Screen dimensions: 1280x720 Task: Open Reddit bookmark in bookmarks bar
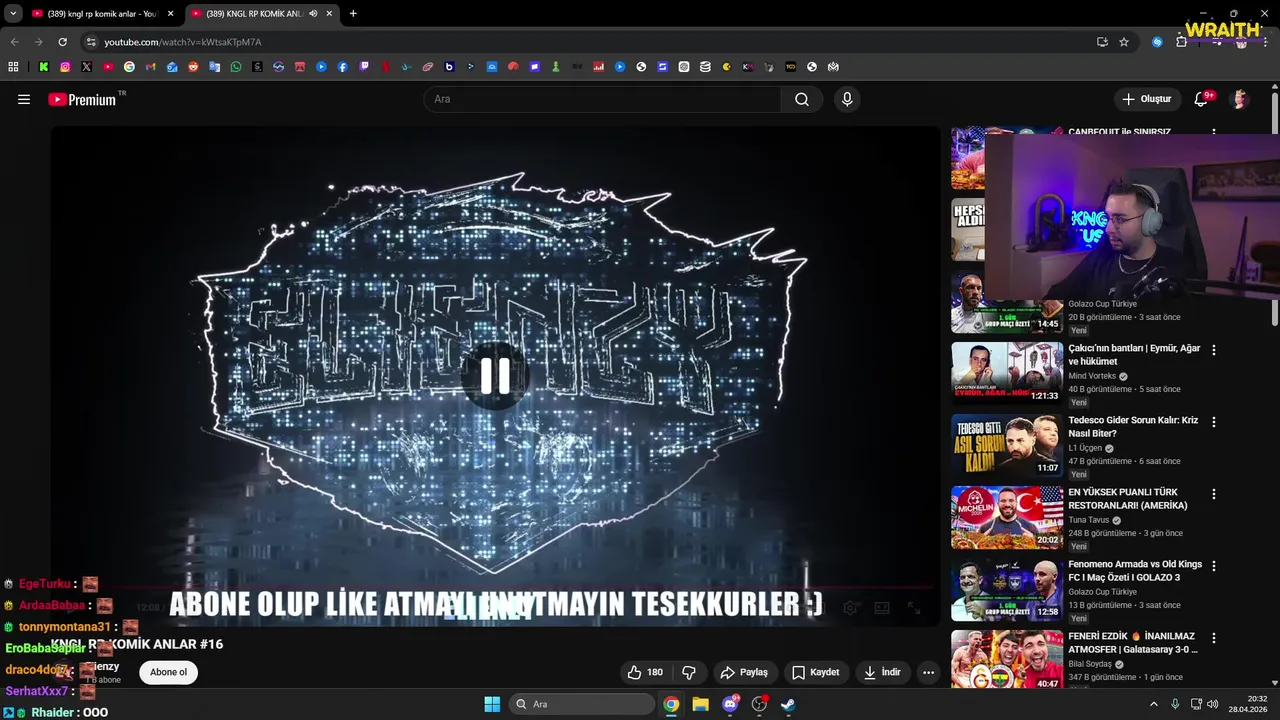click(193, 67)
